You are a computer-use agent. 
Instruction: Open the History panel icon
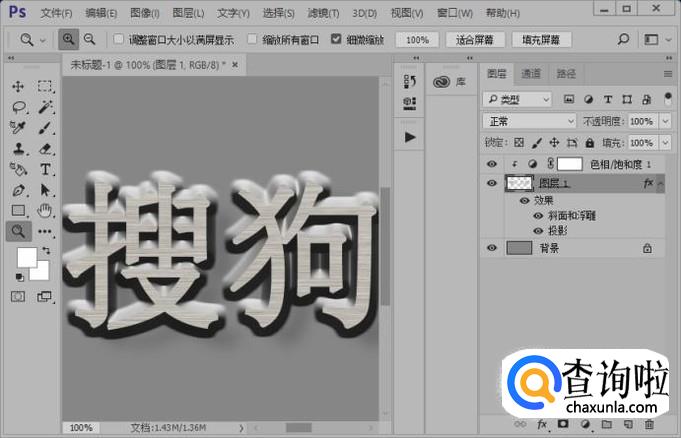(x=410, y=81)
